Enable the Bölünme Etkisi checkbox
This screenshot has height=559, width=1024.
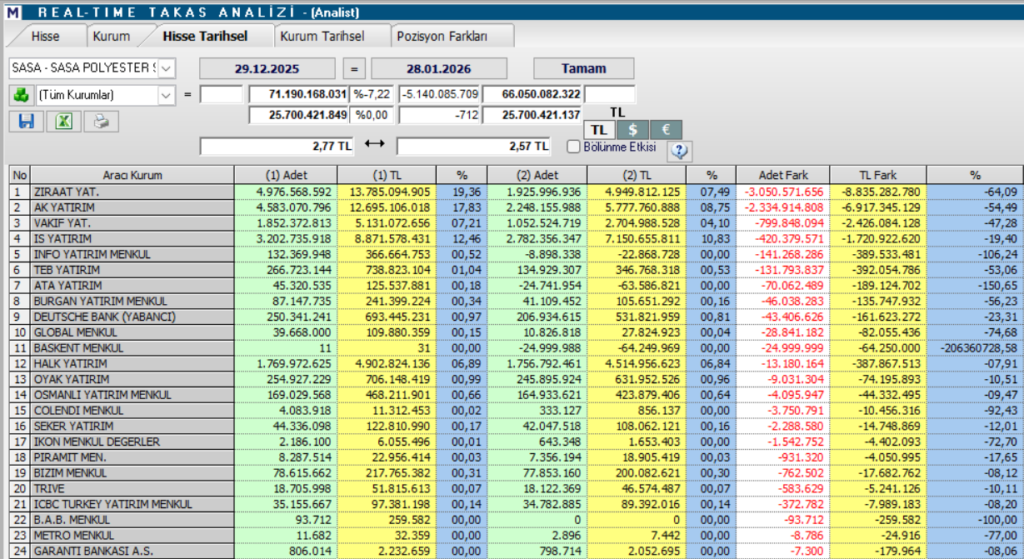coord(574,147)
